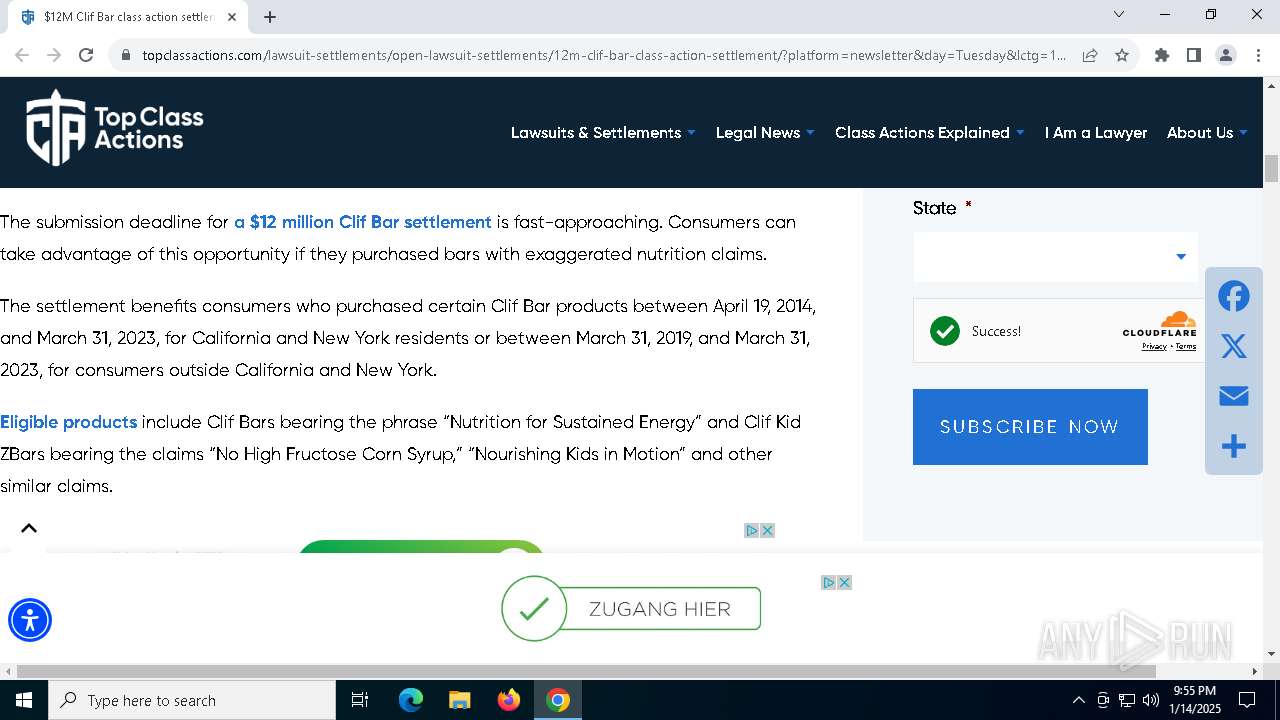1280x720 pixels.
Task: Share page on X icon
Action: pos(1234,346)
